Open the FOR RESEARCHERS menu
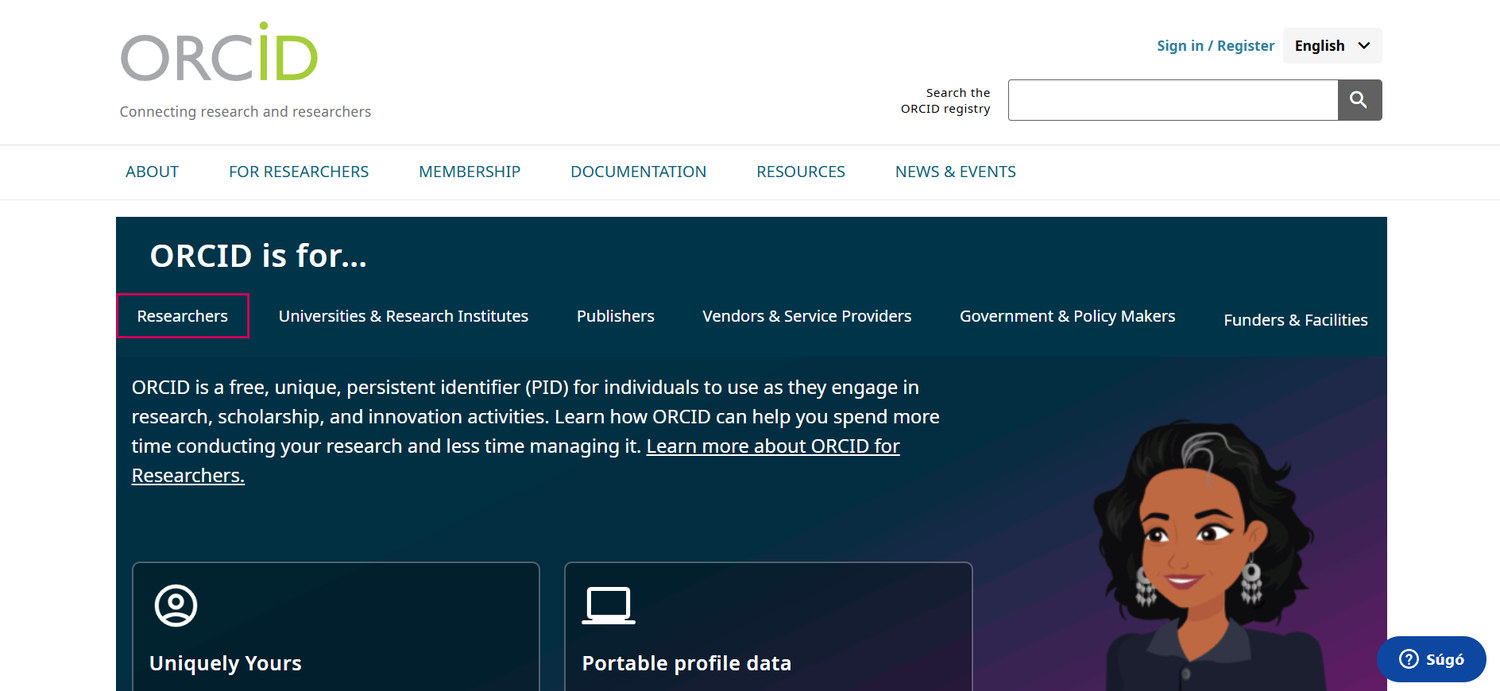Viewport: 1500px width, 691px height. tap(299, 172)
